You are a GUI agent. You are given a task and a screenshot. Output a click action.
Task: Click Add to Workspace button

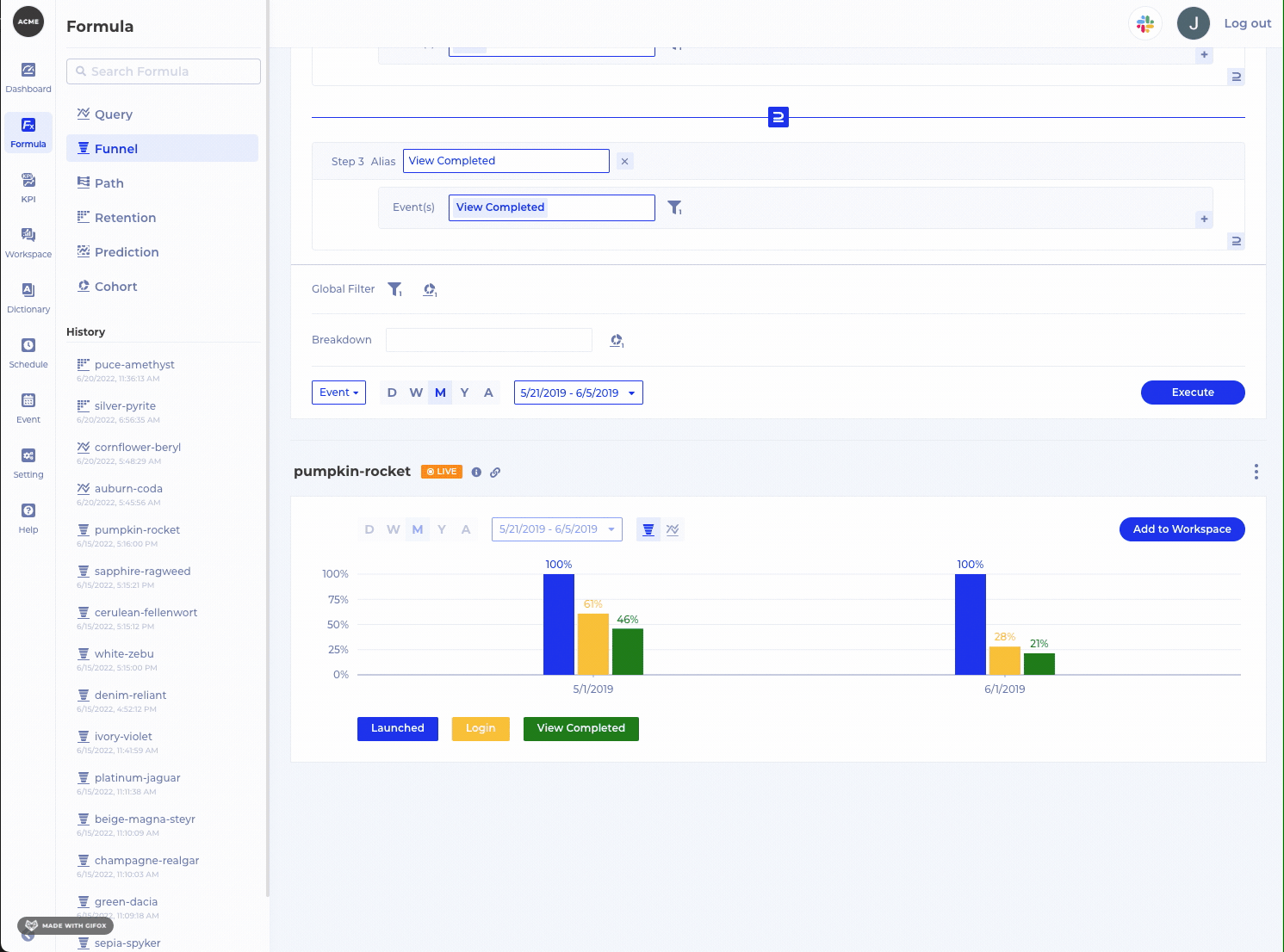1182,529
